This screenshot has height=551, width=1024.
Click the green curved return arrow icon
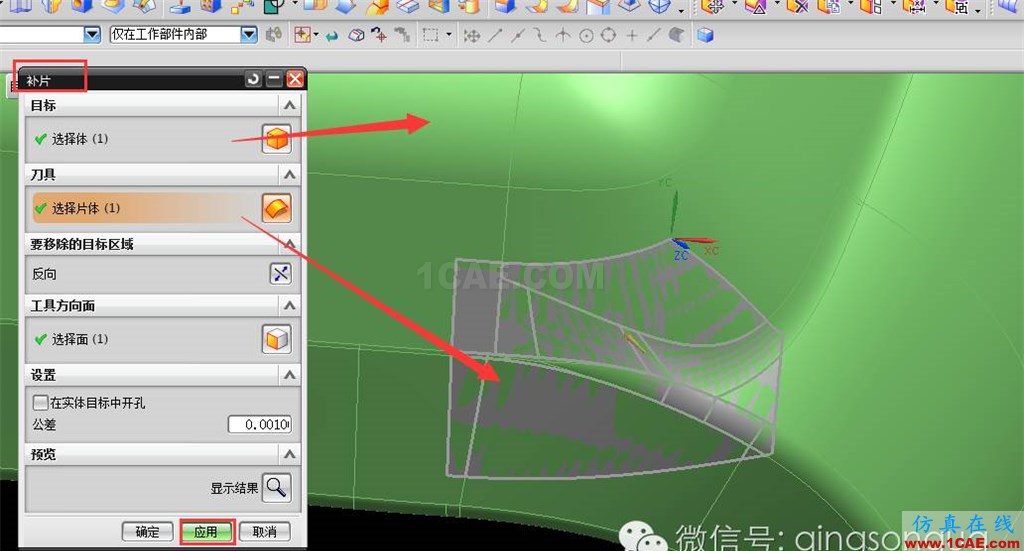[332, 36]
